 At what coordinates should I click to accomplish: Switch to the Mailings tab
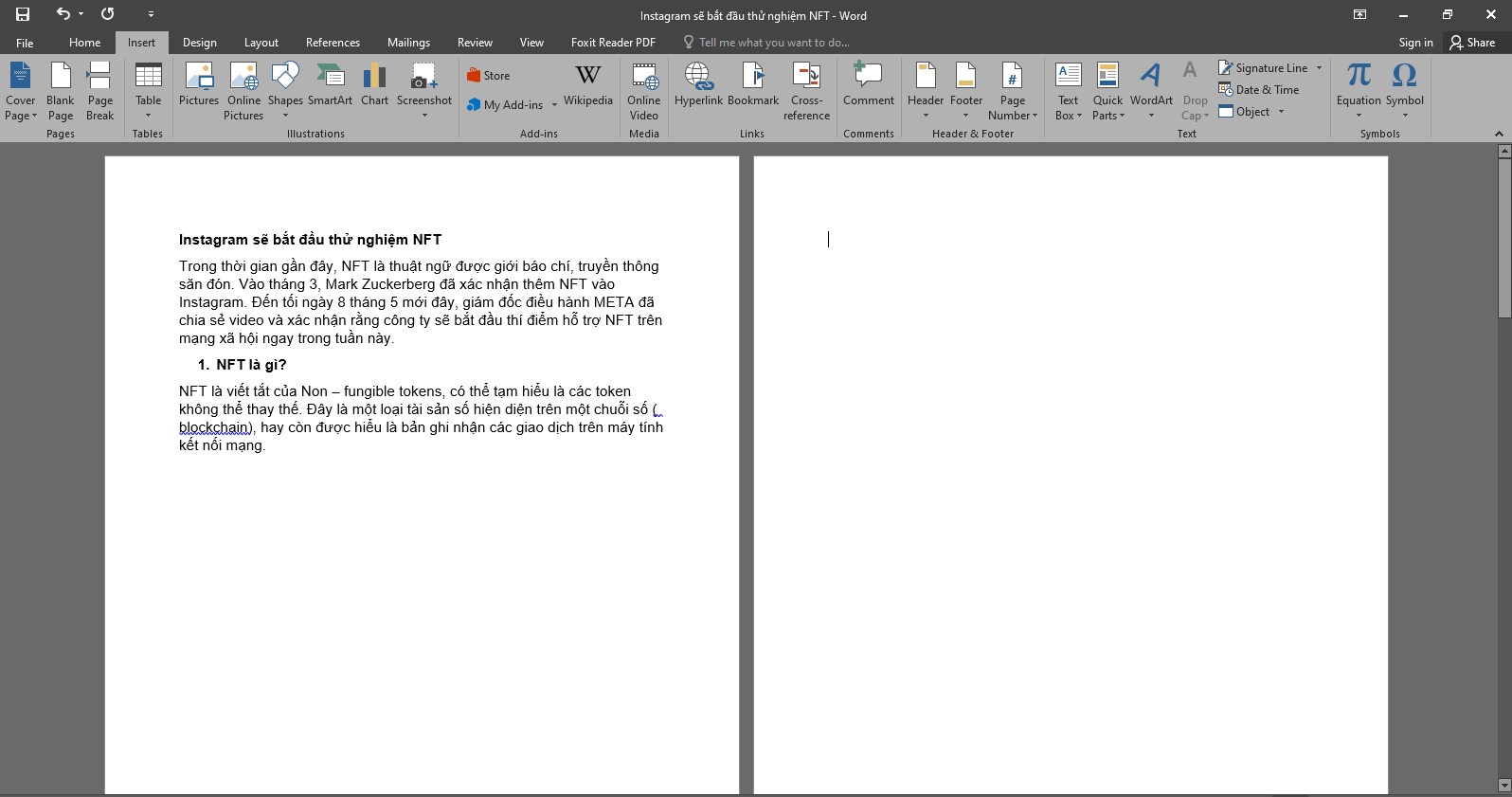[x=408, y=43]
